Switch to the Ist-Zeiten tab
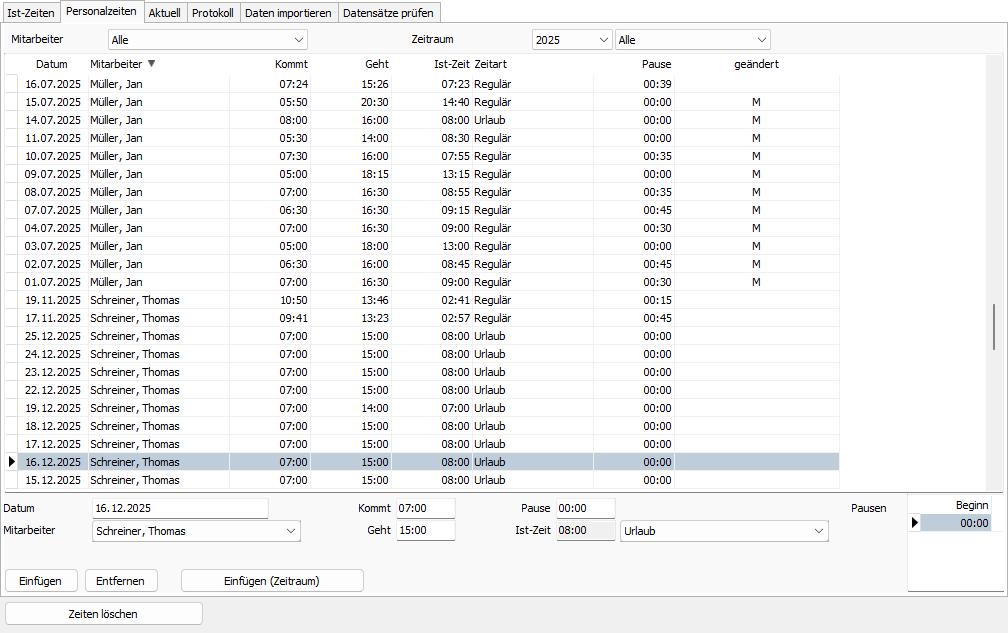Screen dimensions: 1008x633 [31, 13]
